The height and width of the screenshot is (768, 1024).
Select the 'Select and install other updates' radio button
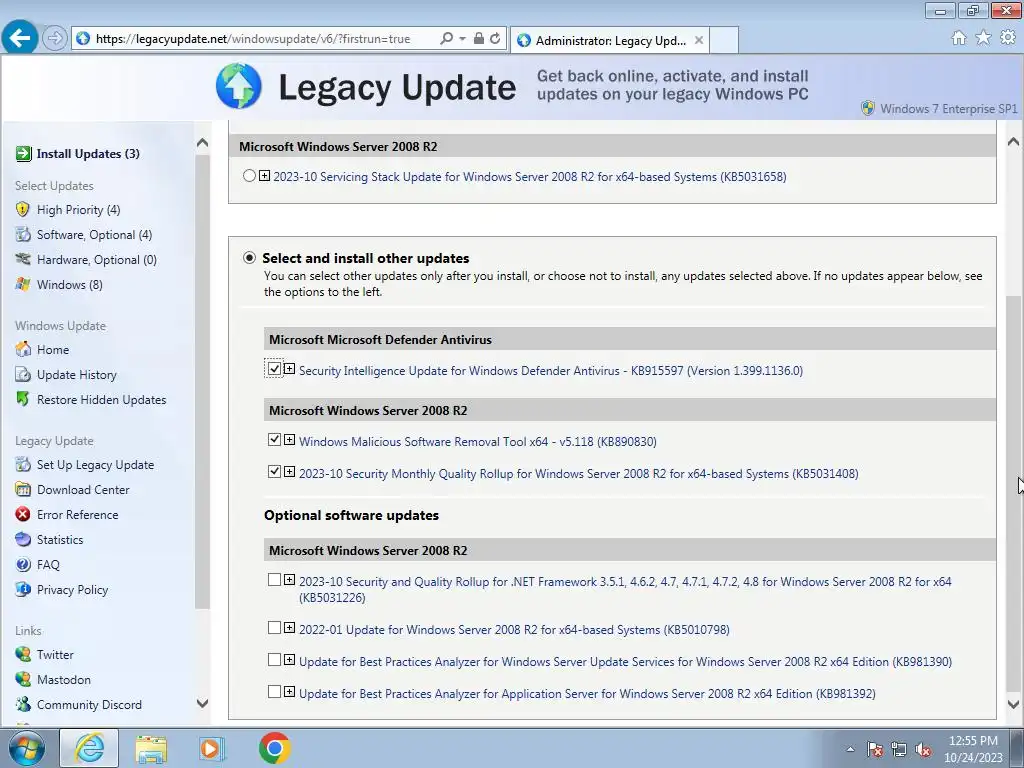pyautogui.click(x=249, y=258)
